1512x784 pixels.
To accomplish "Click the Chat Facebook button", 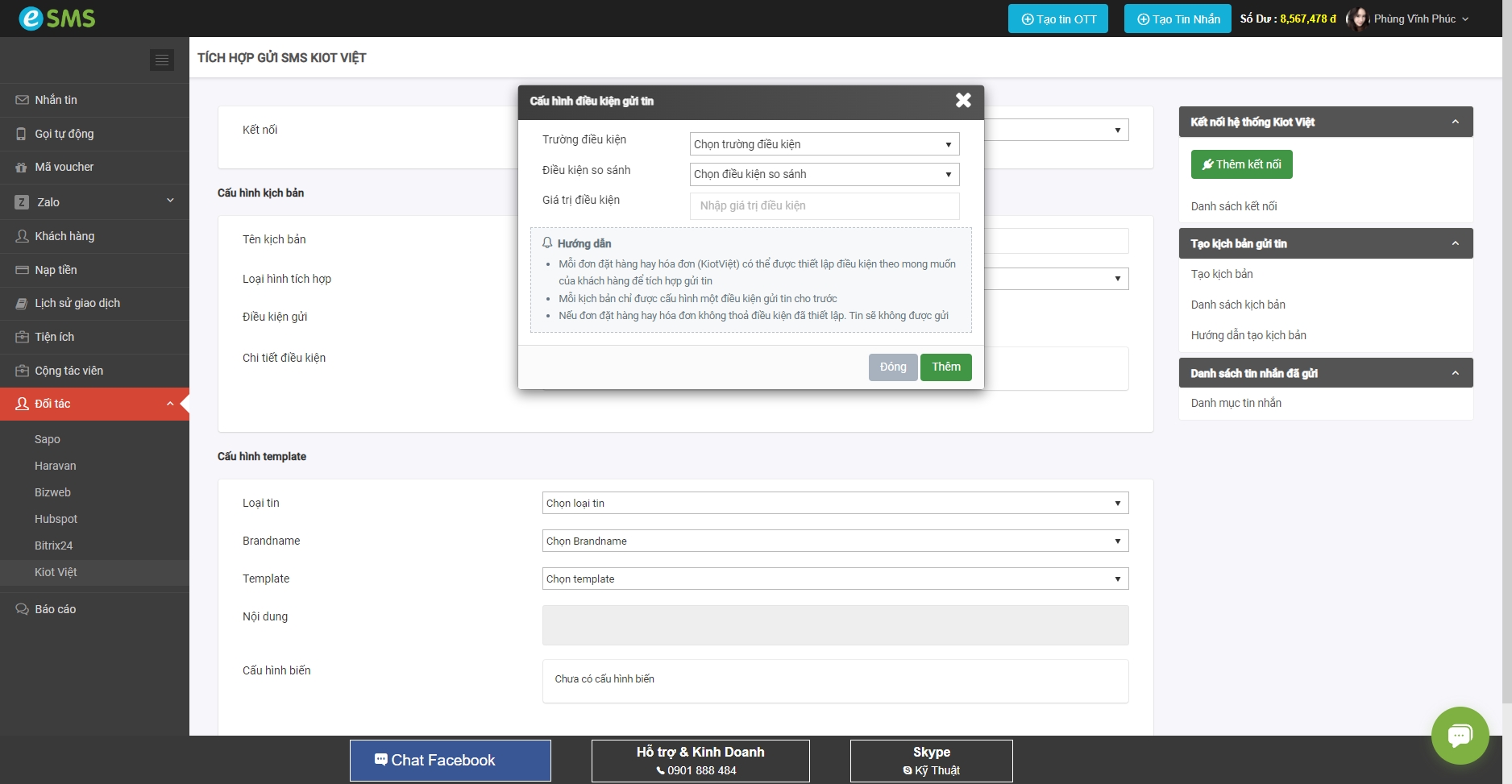I will click(450, 760).
